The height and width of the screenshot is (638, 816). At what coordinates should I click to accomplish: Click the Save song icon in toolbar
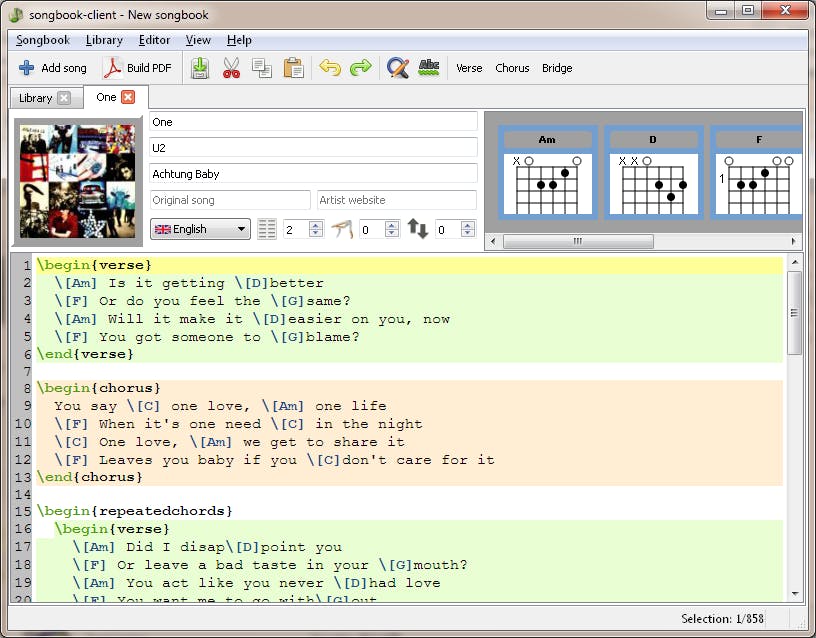click(200, 68)
